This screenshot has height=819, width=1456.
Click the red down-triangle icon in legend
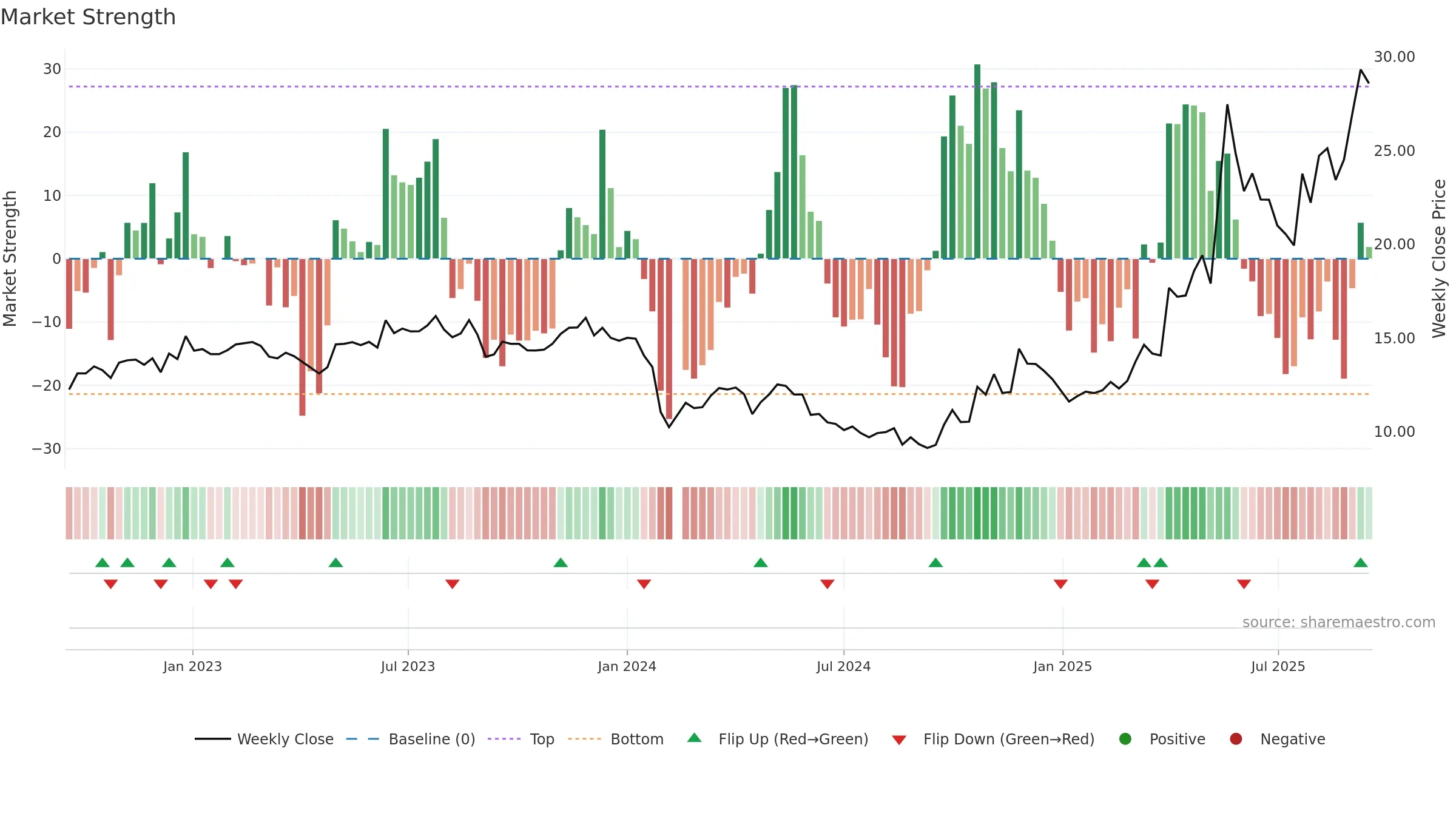tap(899, 740)
